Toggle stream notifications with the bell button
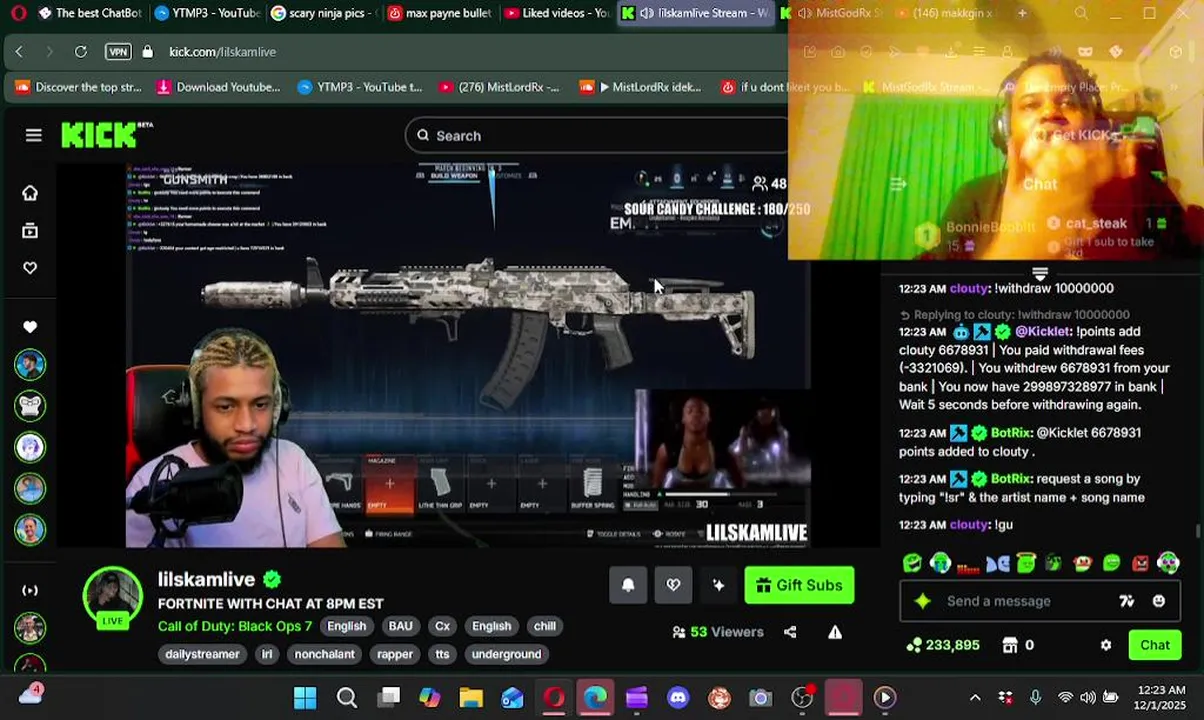 628,585
